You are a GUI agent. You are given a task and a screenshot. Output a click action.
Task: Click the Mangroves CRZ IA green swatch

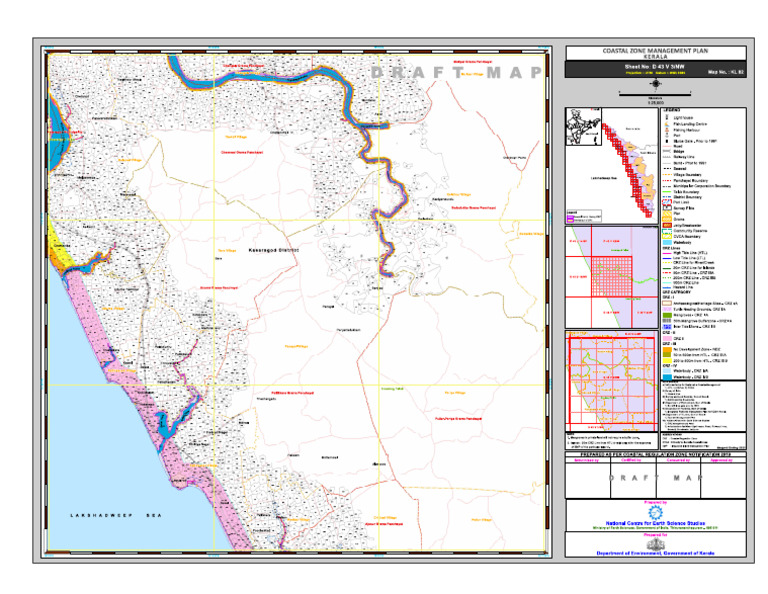point(667,315)
